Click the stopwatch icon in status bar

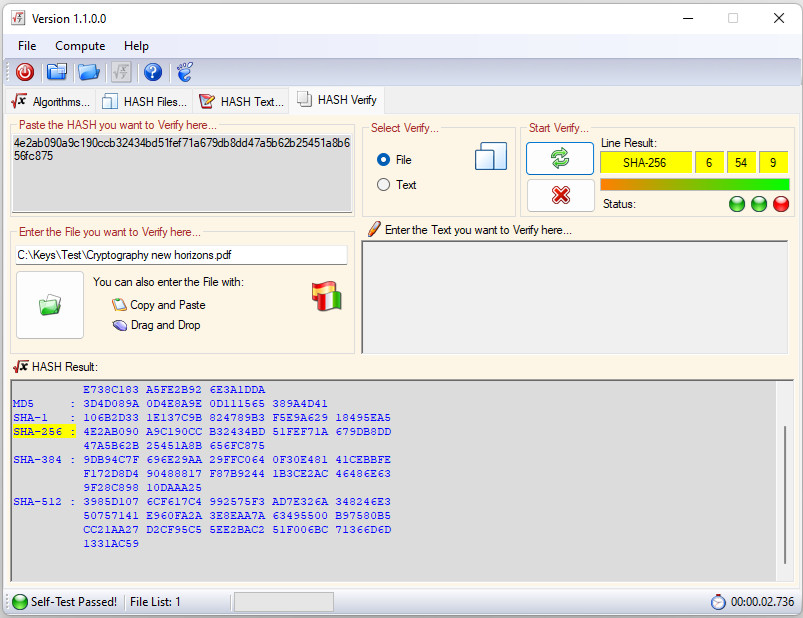[718, 602]
